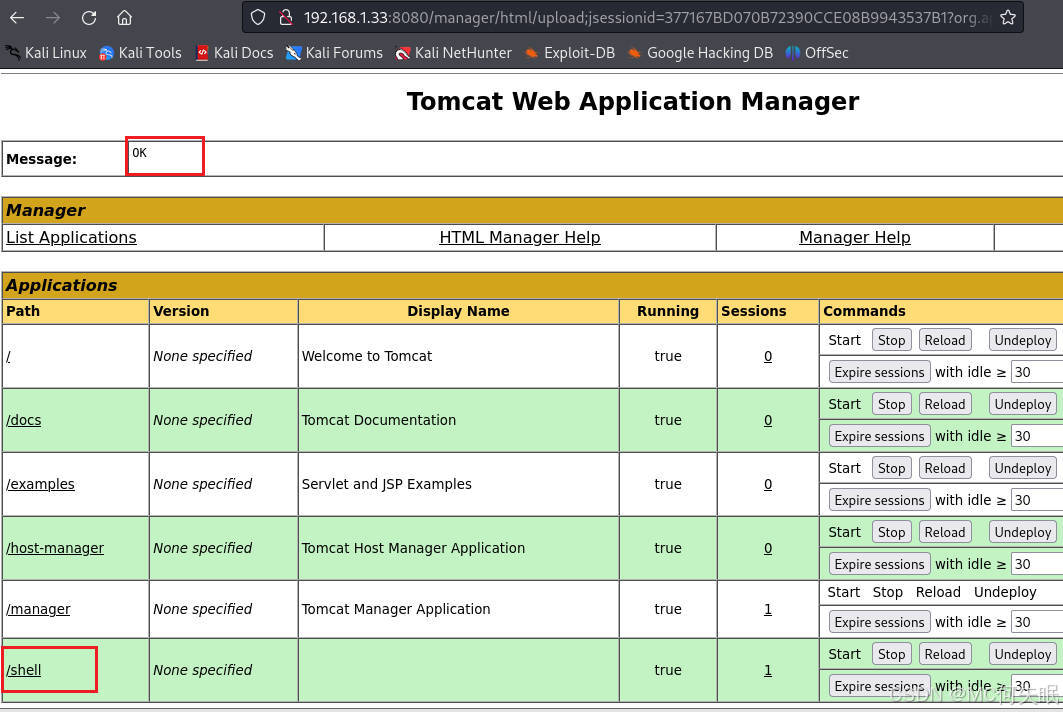The width and height of the screenshot is (1063, 712).
Task: Click 'Welcome to Tomcat' display name
Action: [x=367, y=356]
